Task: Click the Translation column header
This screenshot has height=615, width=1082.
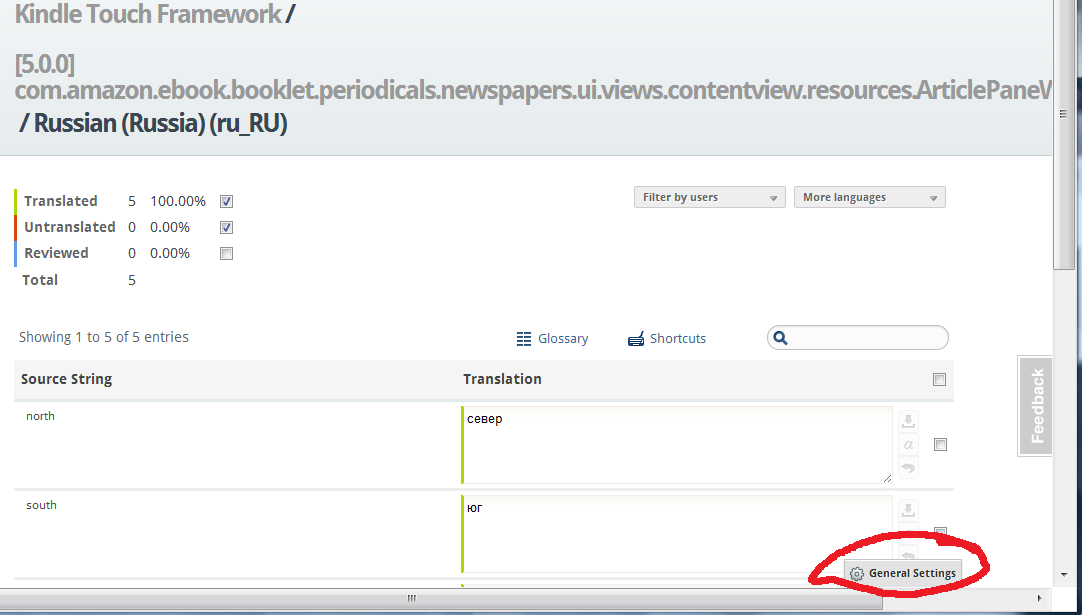Action: 502,379
